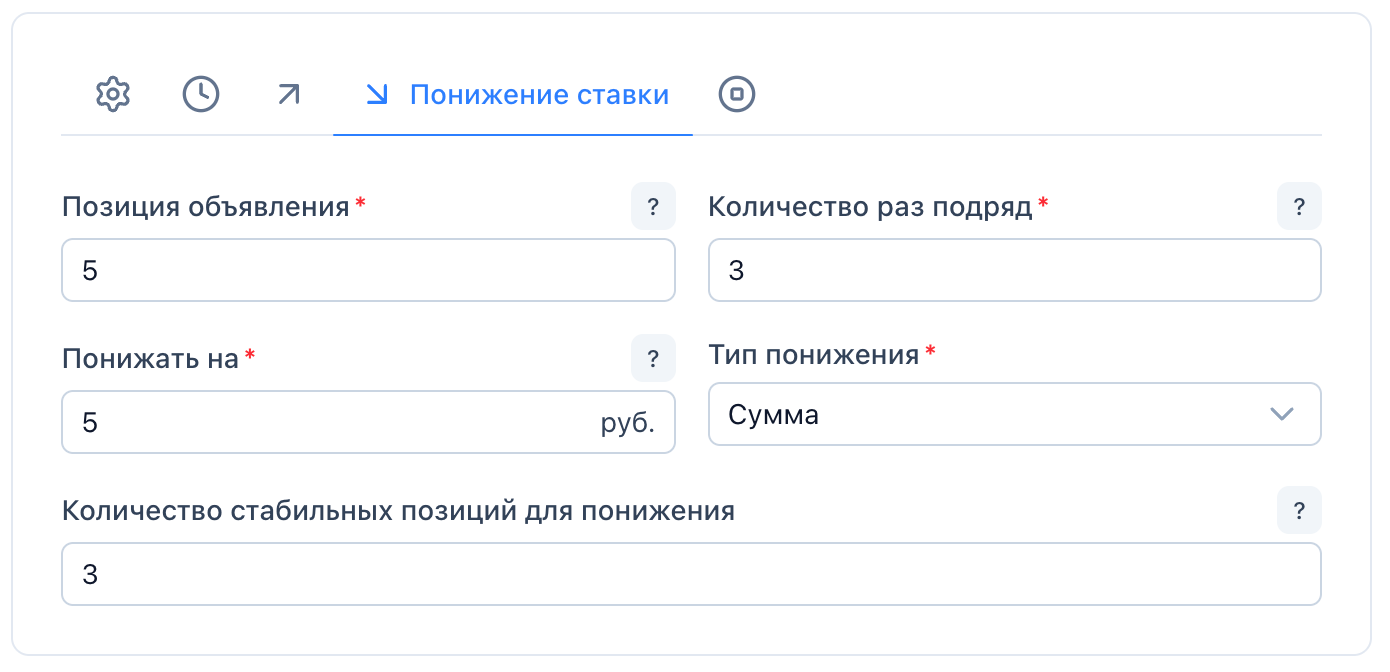Click the down-right arrow icon of active tab

click(x=377, y=95)
